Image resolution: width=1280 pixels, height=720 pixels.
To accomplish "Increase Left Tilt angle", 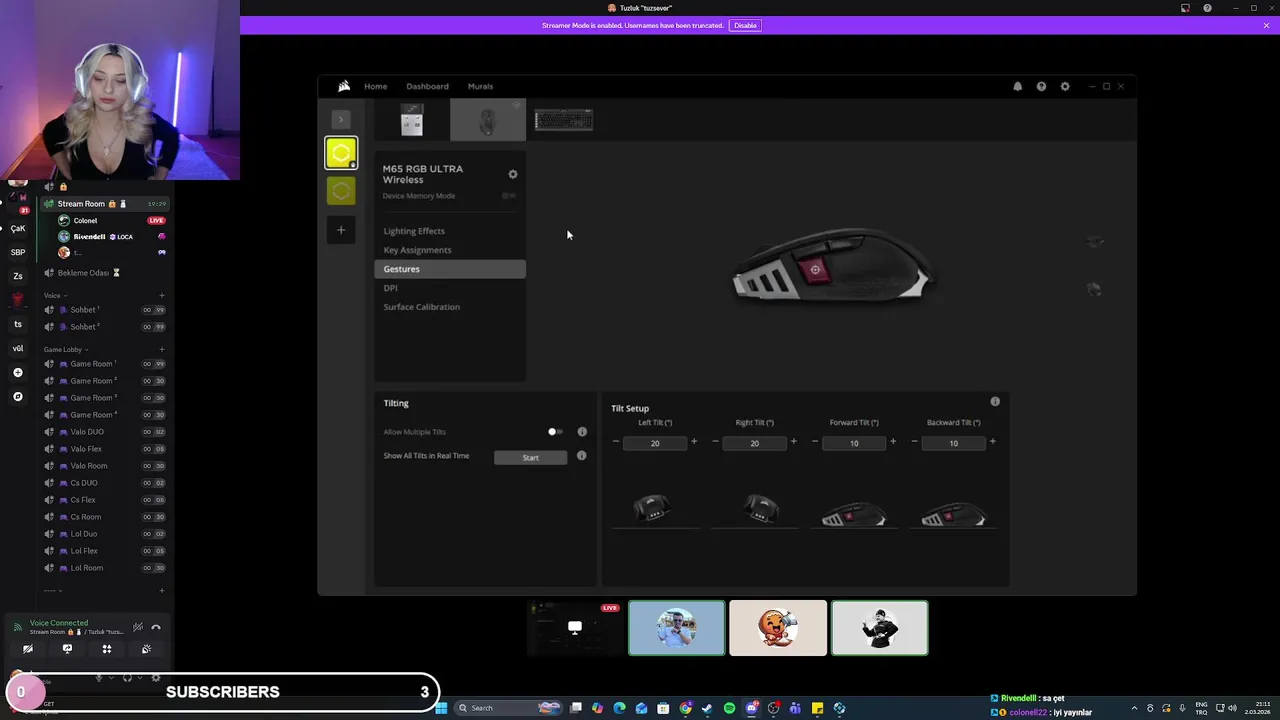I will pyautogui.click(x=694, y=442).
